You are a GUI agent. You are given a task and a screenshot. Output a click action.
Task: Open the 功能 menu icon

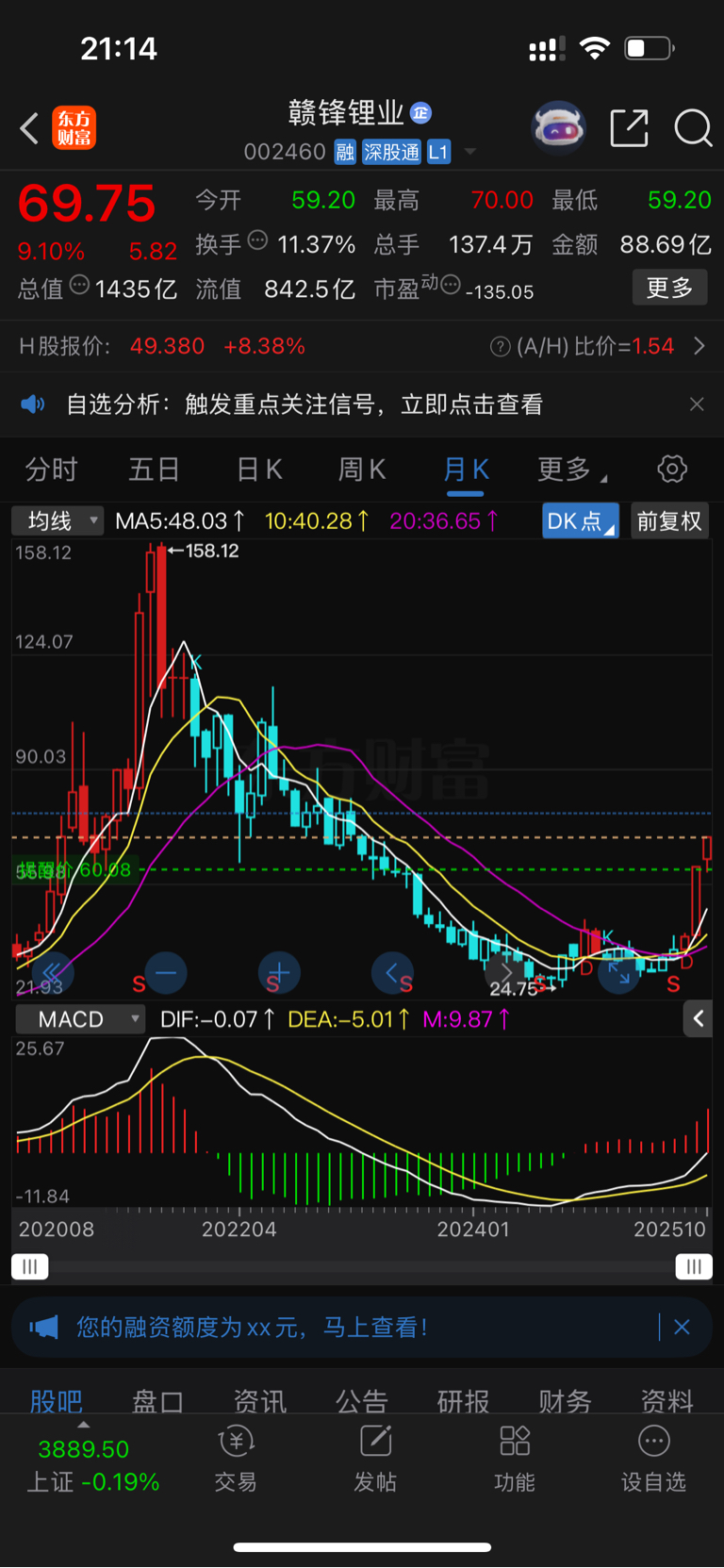pos(515,1459)
